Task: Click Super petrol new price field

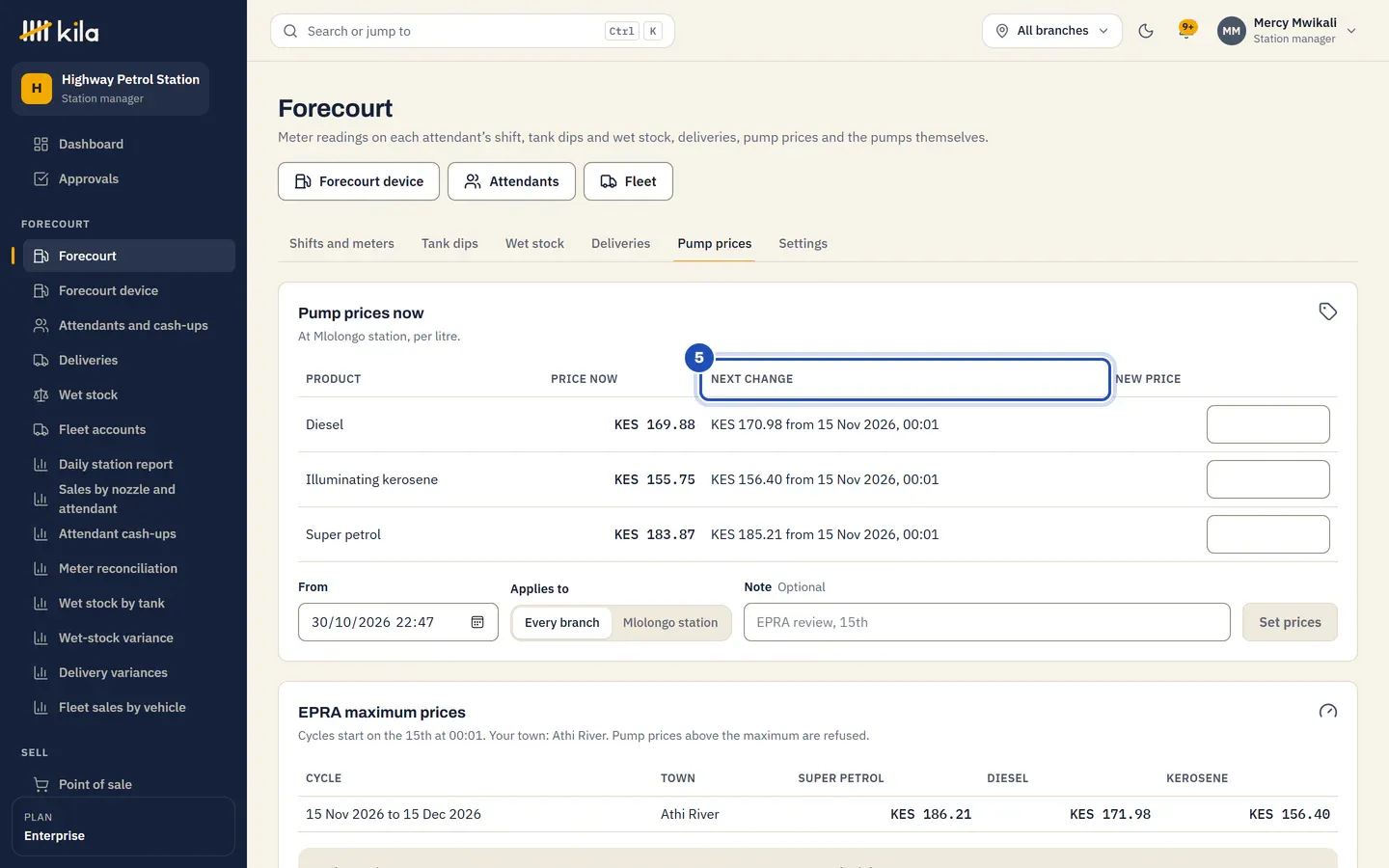Action: coord(1267,534)
